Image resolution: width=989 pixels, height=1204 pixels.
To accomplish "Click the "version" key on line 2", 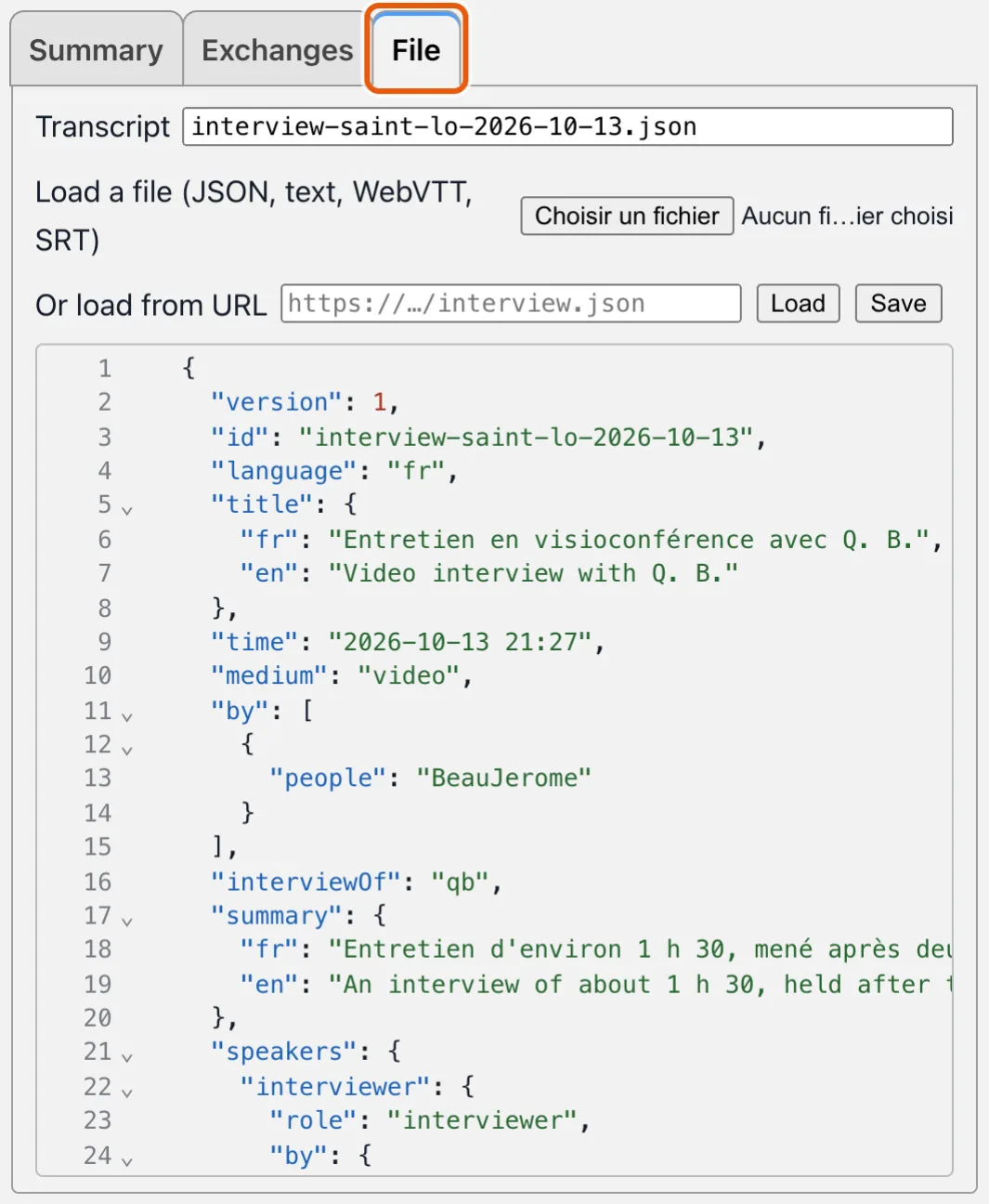I will point(277,402).
